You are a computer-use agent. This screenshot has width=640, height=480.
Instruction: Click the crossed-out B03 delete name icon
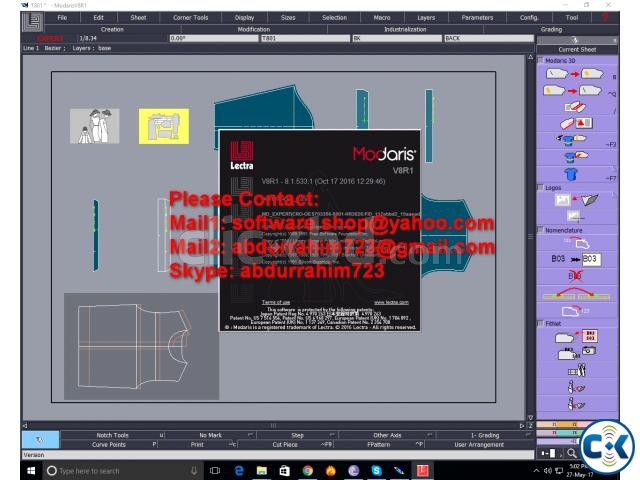575,276
